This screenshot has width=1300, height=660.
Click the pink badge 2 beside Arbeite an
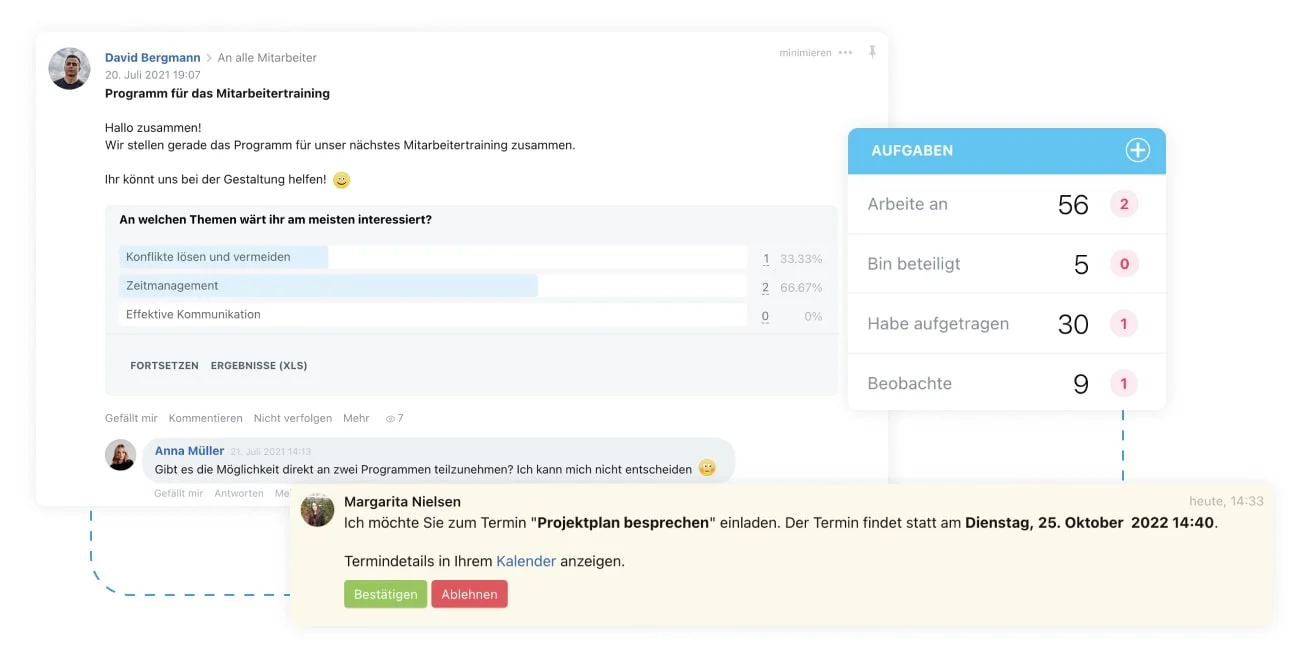(x=1124, y=204)
